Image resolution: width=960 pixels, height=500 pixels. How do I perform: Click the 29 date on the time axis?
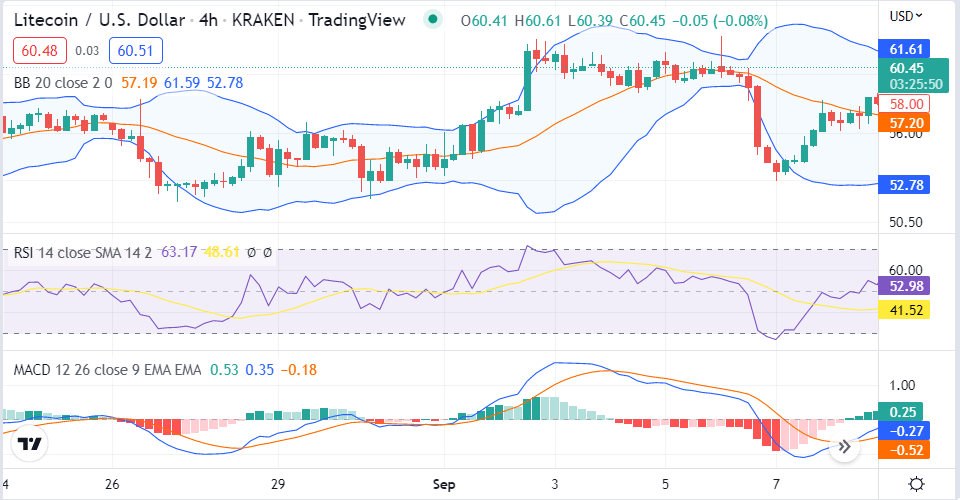279,484
